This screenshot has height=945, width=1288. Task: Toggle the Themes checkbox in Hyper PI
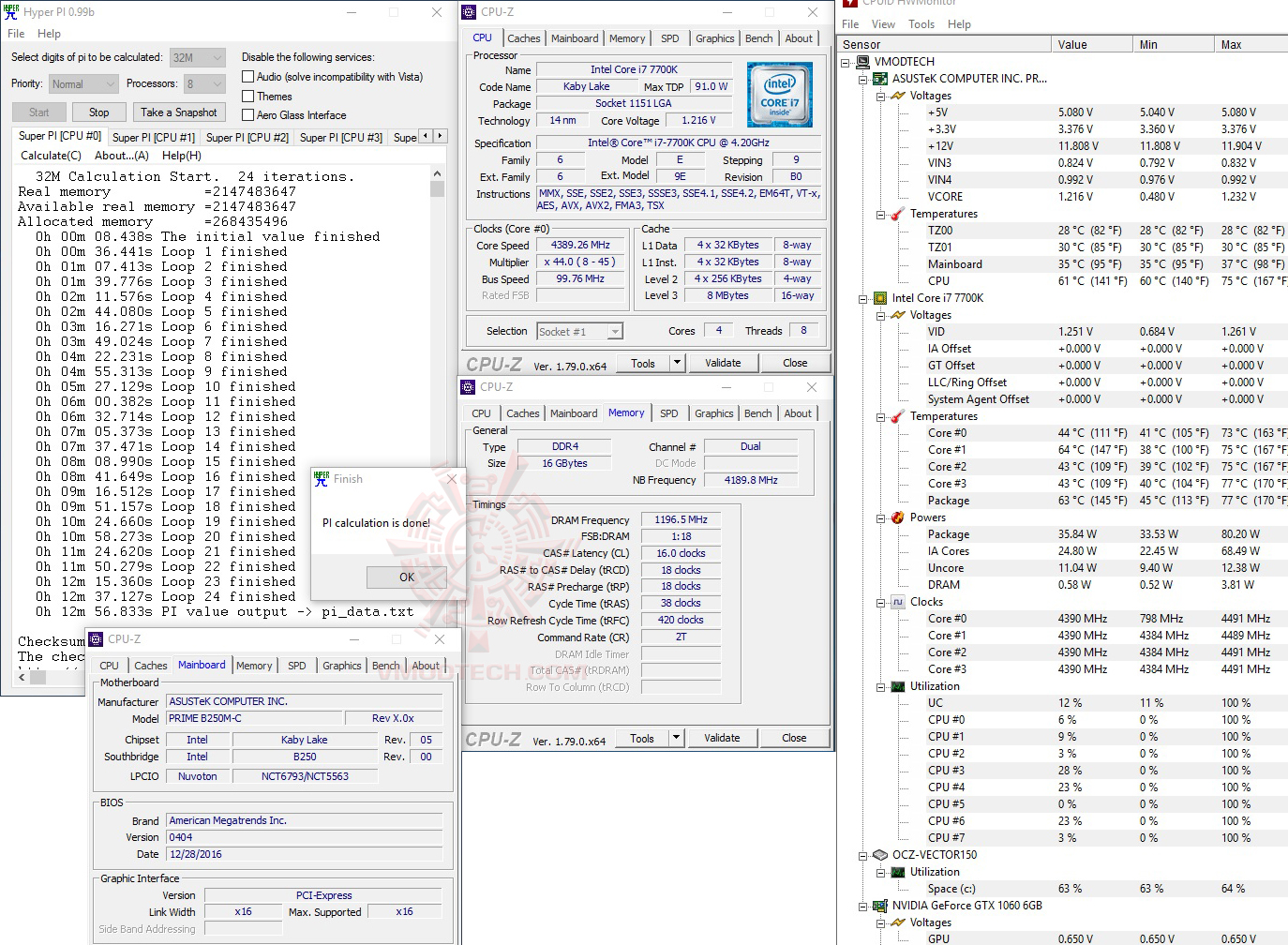coord(248,96)
